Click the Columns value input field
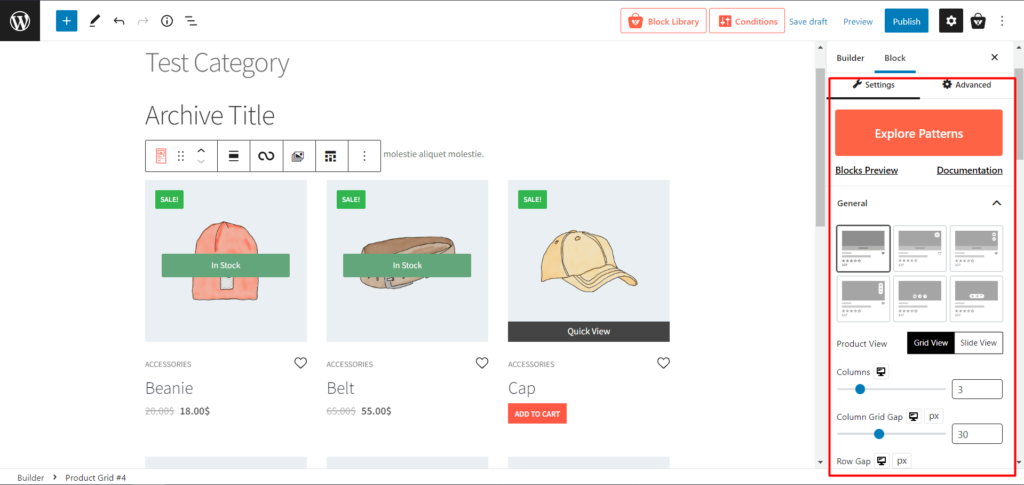 click(977, 390)
